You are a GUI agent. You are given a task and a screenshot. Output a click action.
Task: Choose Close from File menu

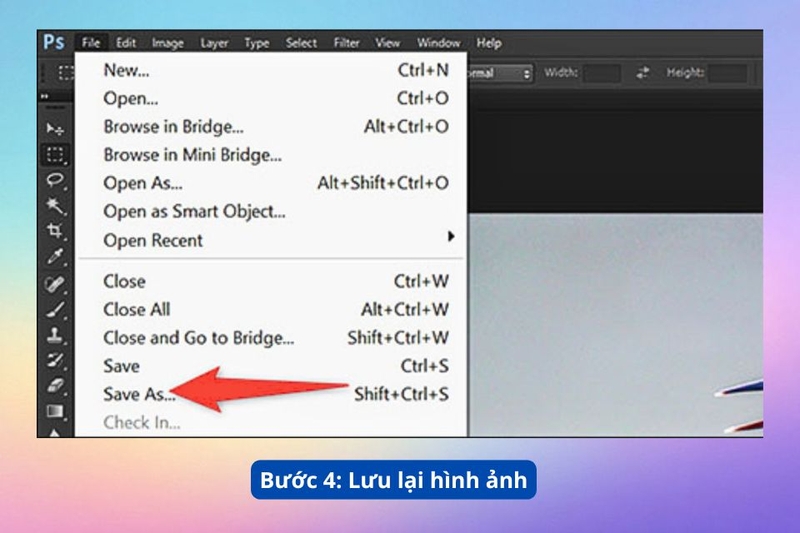271,281
